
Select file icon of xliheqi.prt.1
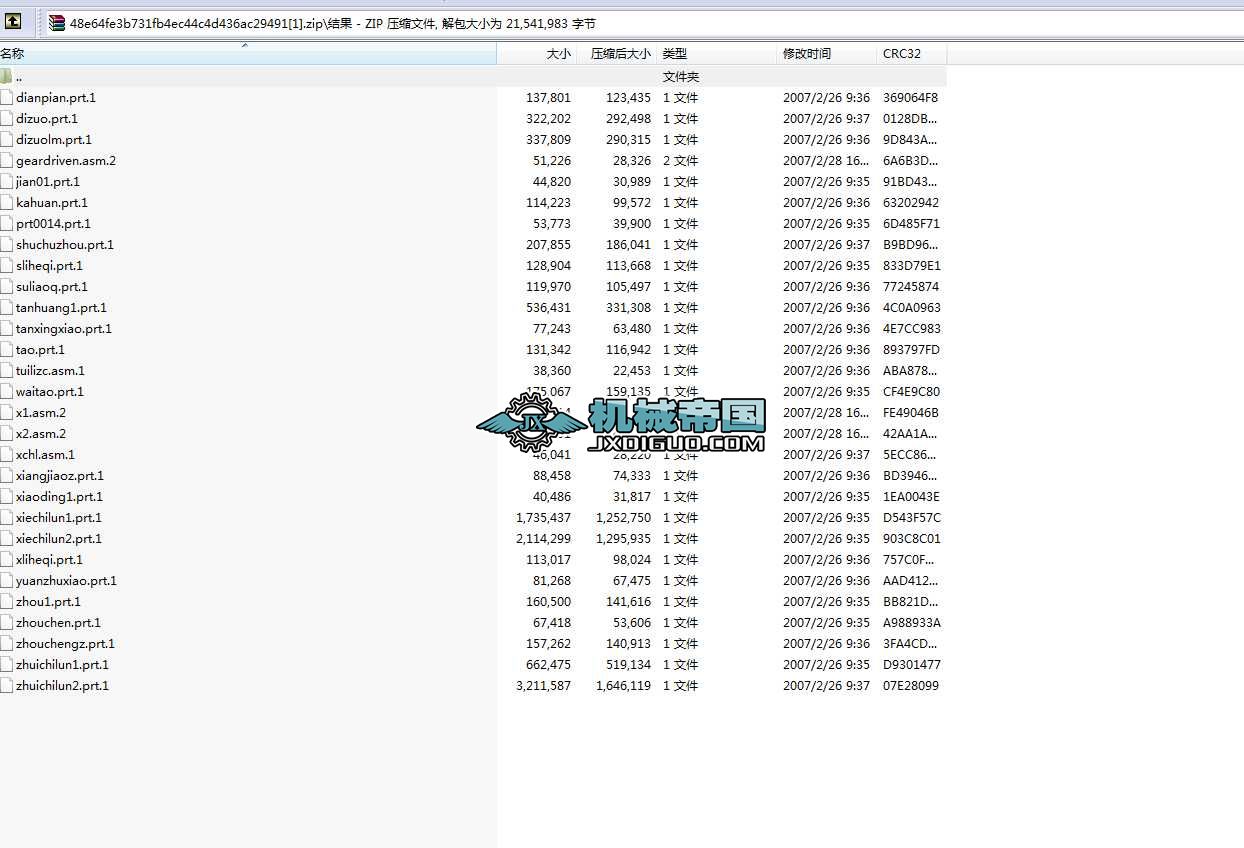click(x=7, y=560)
